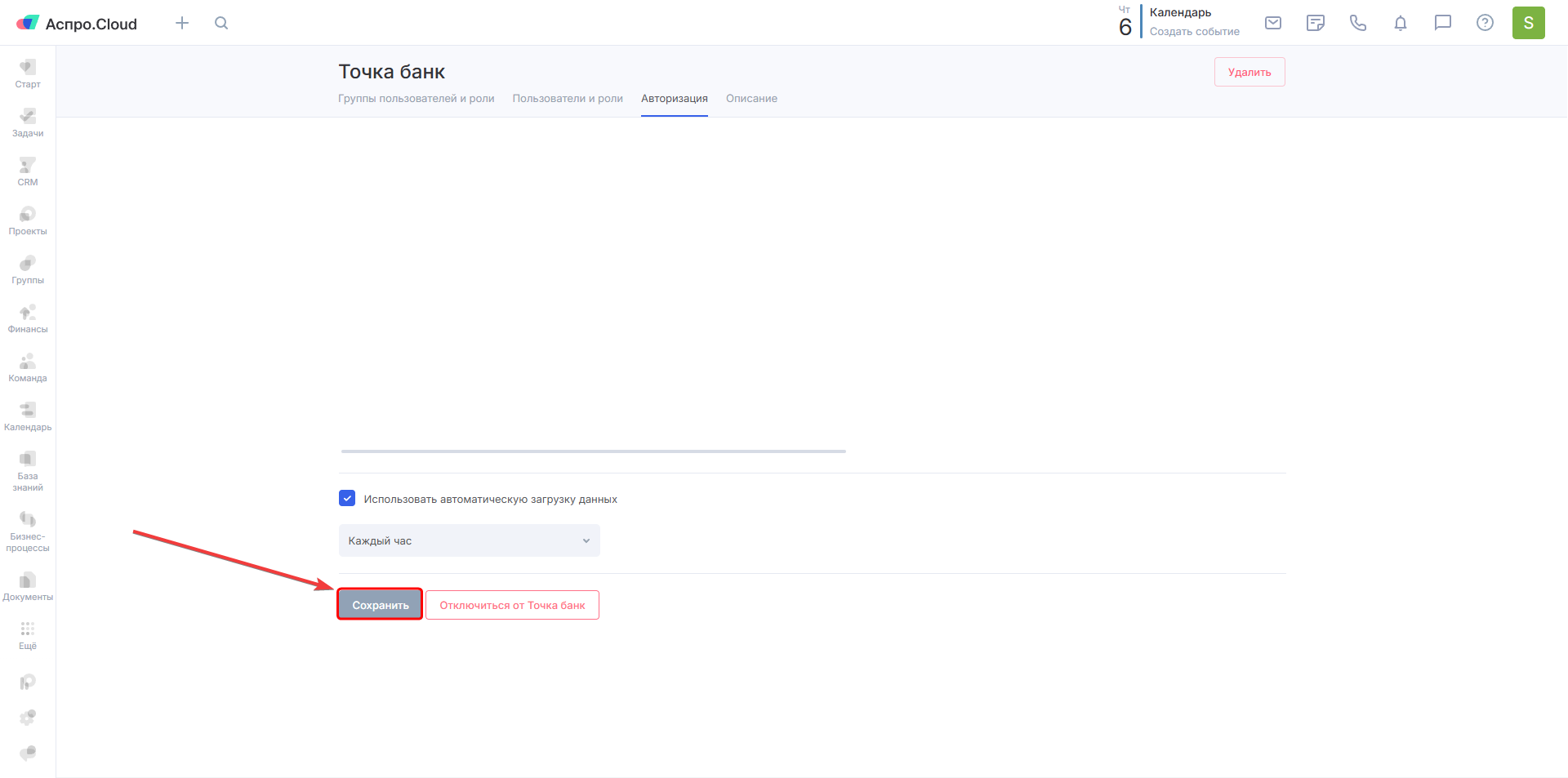
Task: Open search with the magnifier icon
Action: coord(221,23)
